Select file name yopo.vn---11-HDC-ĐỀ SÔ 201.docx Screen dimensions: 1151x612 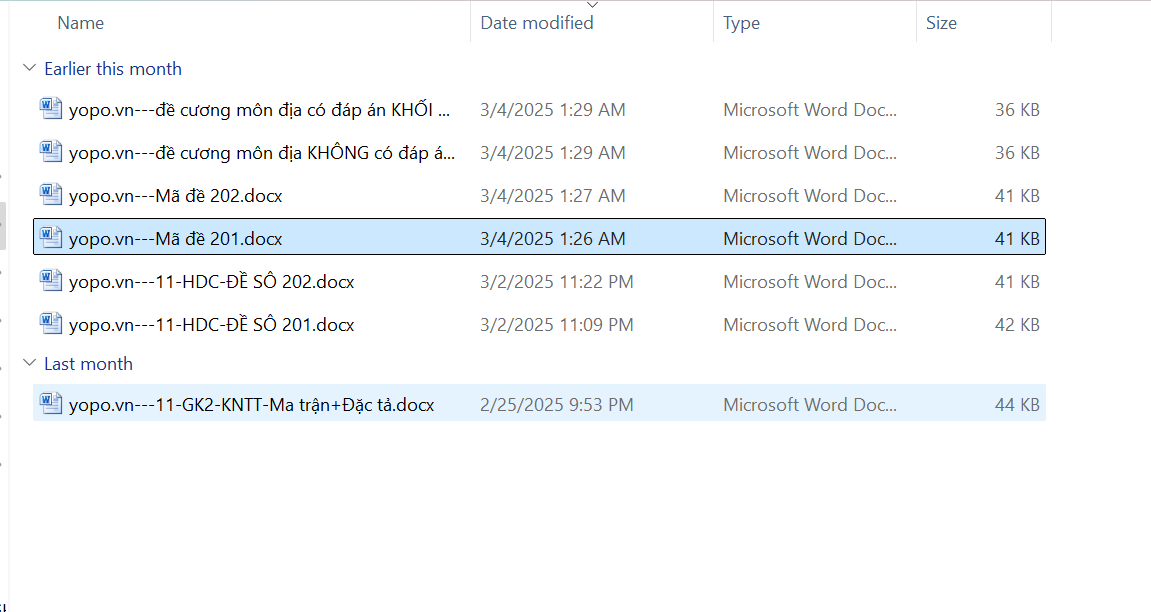(212, 325)
